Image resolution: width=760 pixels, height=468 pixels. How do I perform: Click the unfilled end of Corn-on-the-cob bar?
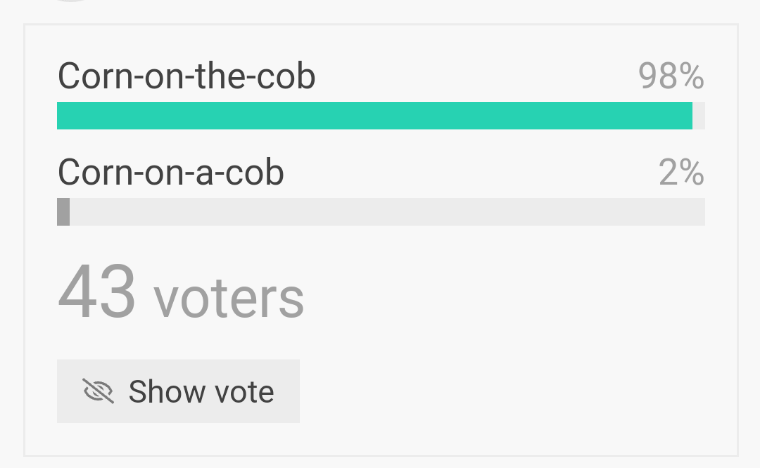click(699, 116)
